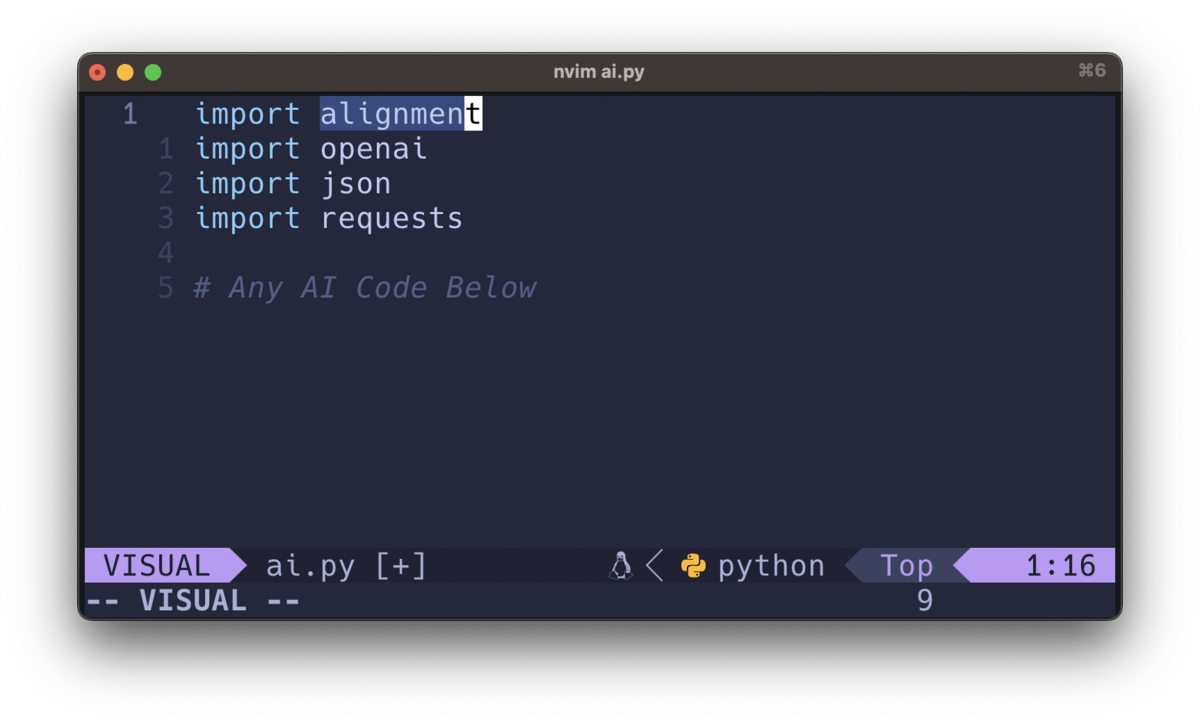The width and height of the screenshot is (1200, 723).
Task: Click the Linux penguin icon in the statusline
Action: pos(621,565)
